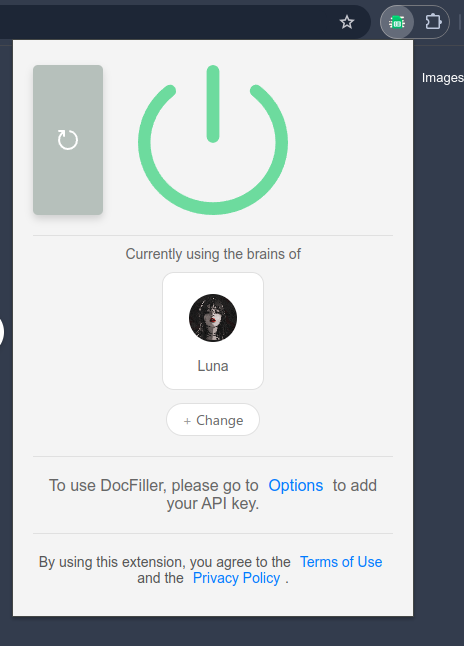Select the white Luna model card
464x646 pixels.
[213, 331]
